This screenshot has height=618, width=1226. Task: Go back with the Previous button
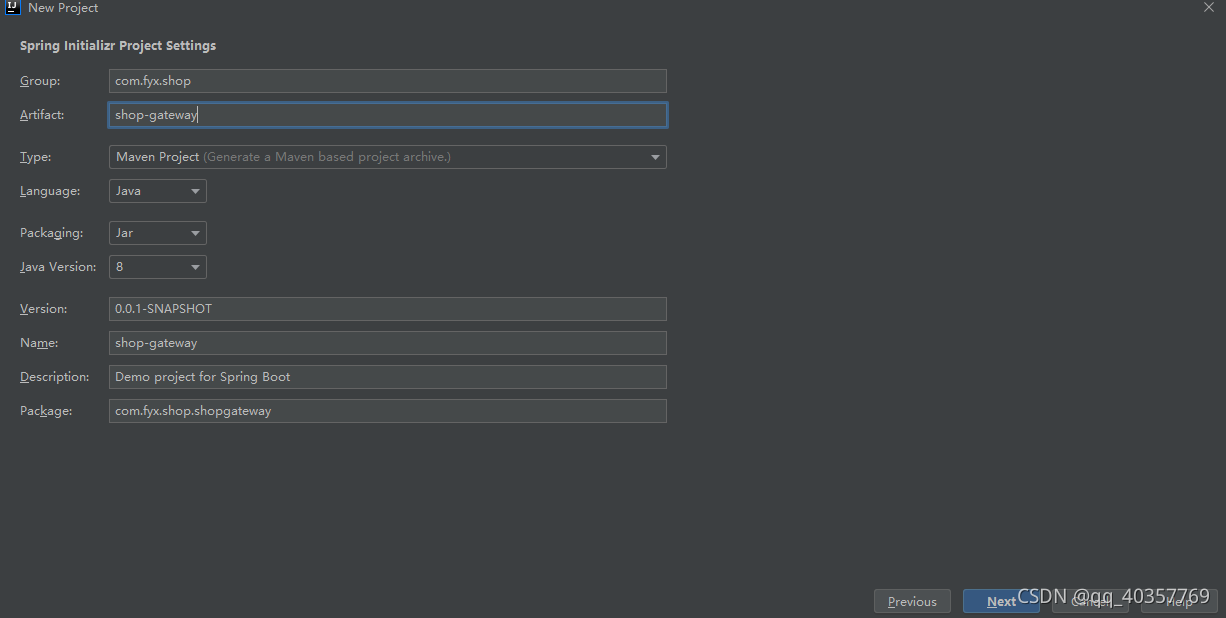[912, 601]
